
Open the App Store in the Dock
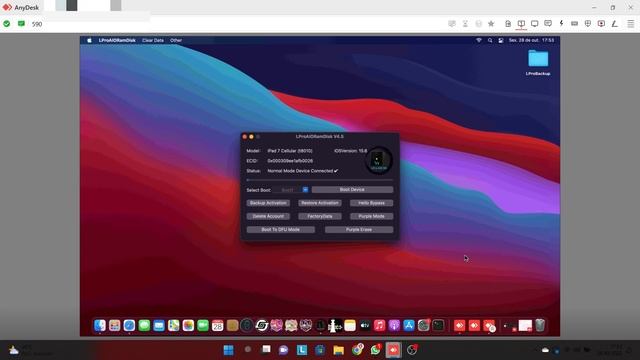[x=409, y=325]
